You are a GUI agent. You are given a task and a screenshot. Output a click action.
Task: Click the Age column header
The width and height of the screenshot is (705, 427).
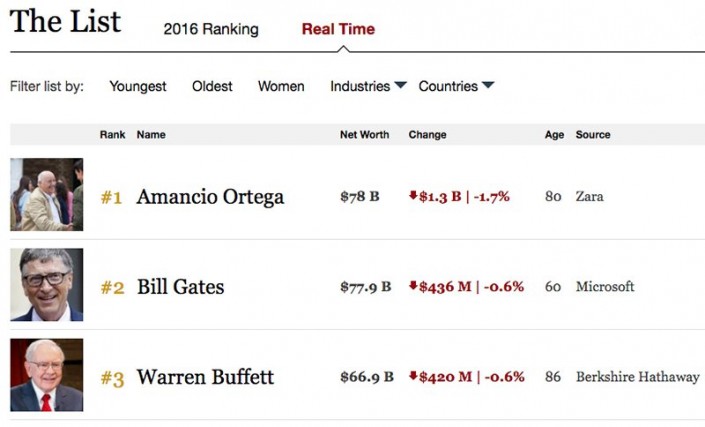(554, 135)
